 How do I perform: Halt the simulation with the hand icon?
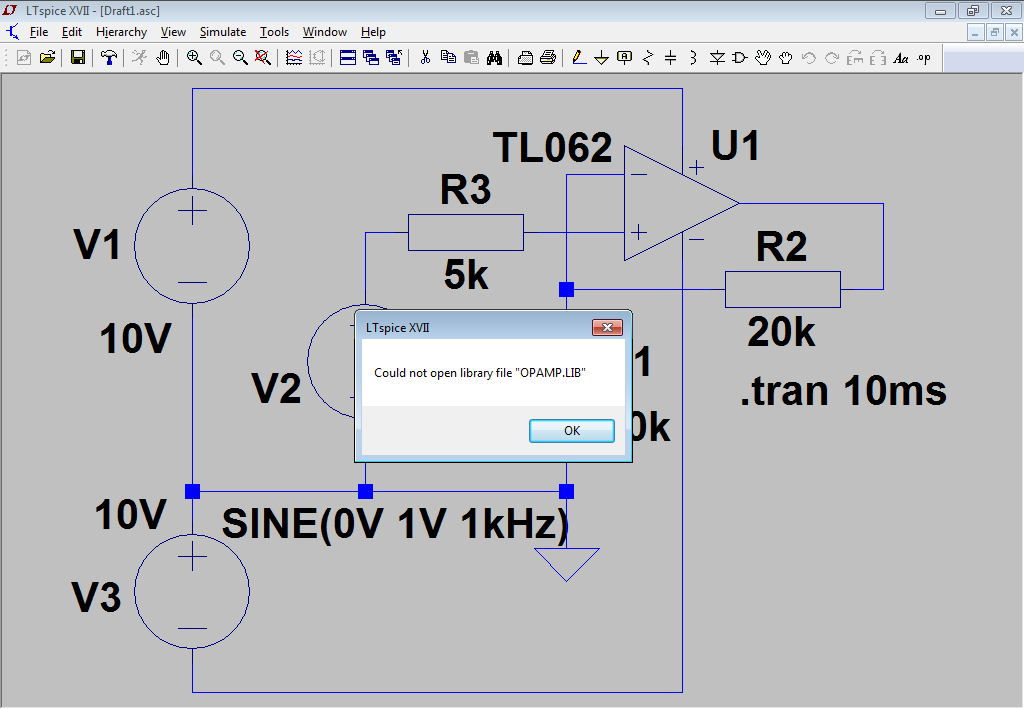pyautogui.click(x=163, y=58)
